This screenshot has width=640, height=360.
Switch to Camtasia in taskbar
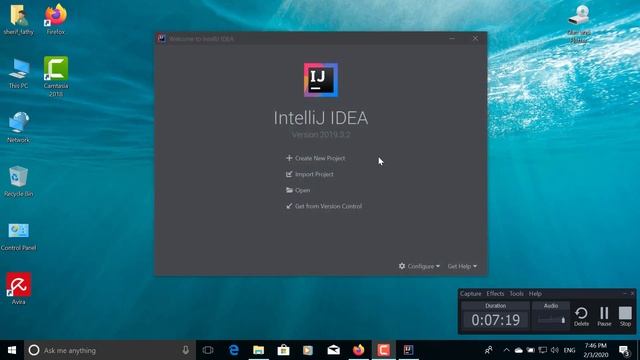tap(383, 350)
